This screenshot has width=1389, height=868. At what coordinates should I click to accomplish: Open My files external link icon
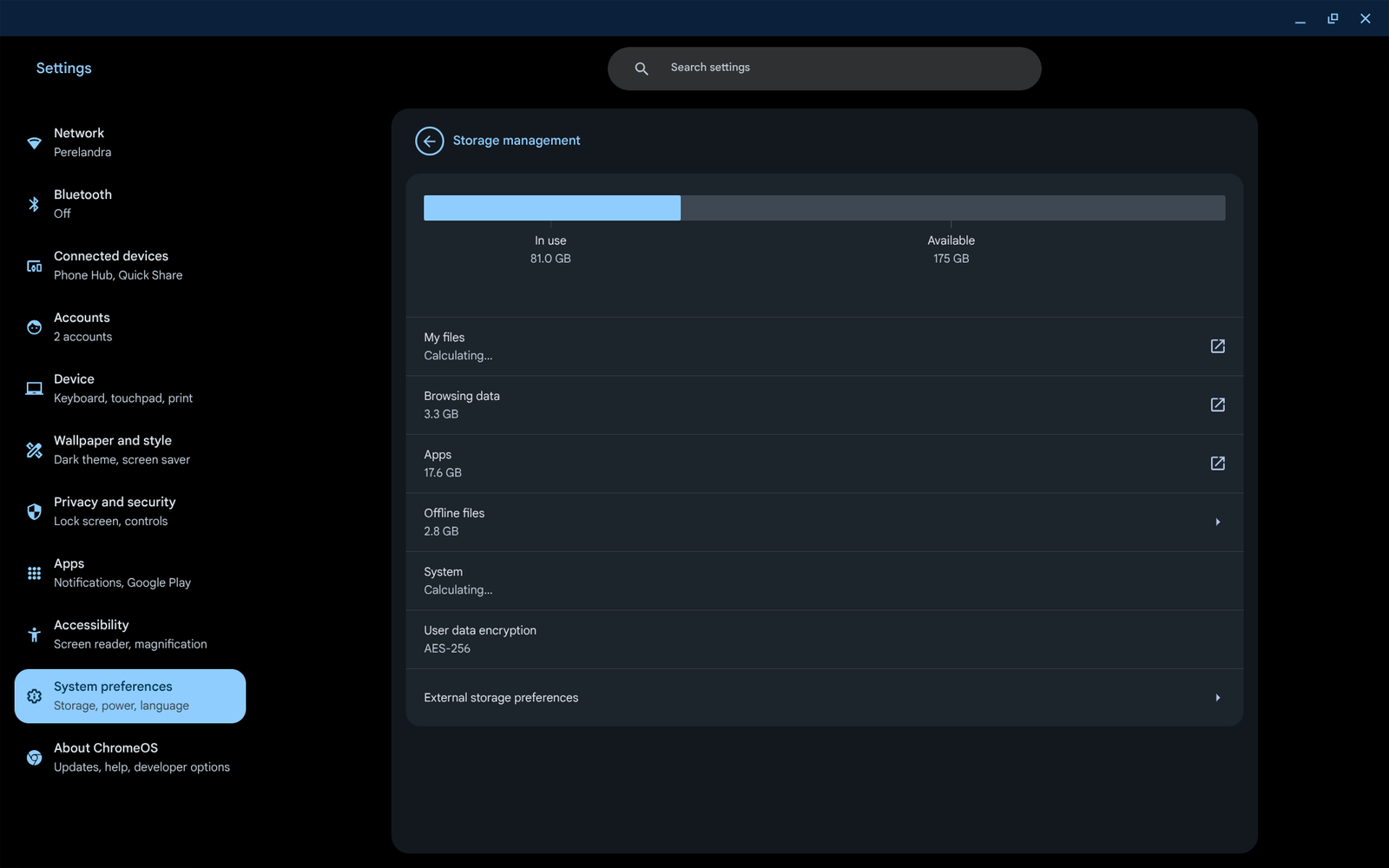tap(1217, 346)
